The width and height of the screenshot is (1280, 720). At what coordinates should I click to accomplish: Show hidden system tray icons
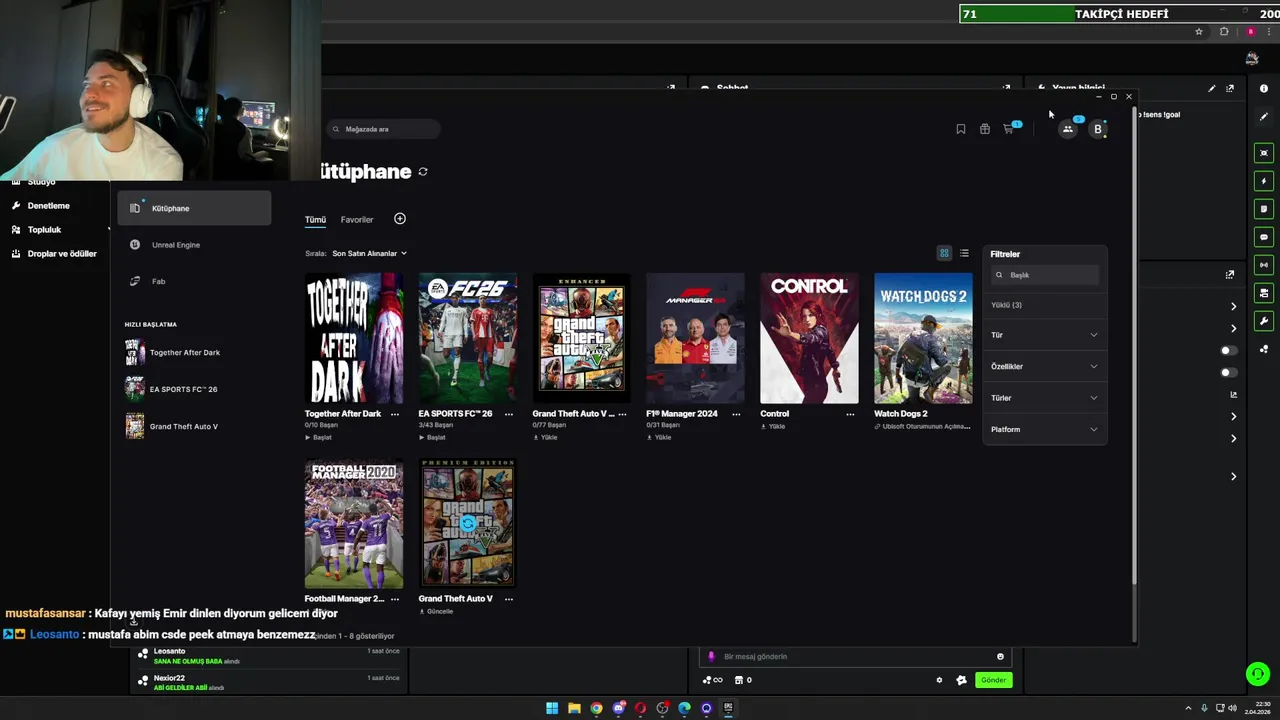click(1188, 708)
